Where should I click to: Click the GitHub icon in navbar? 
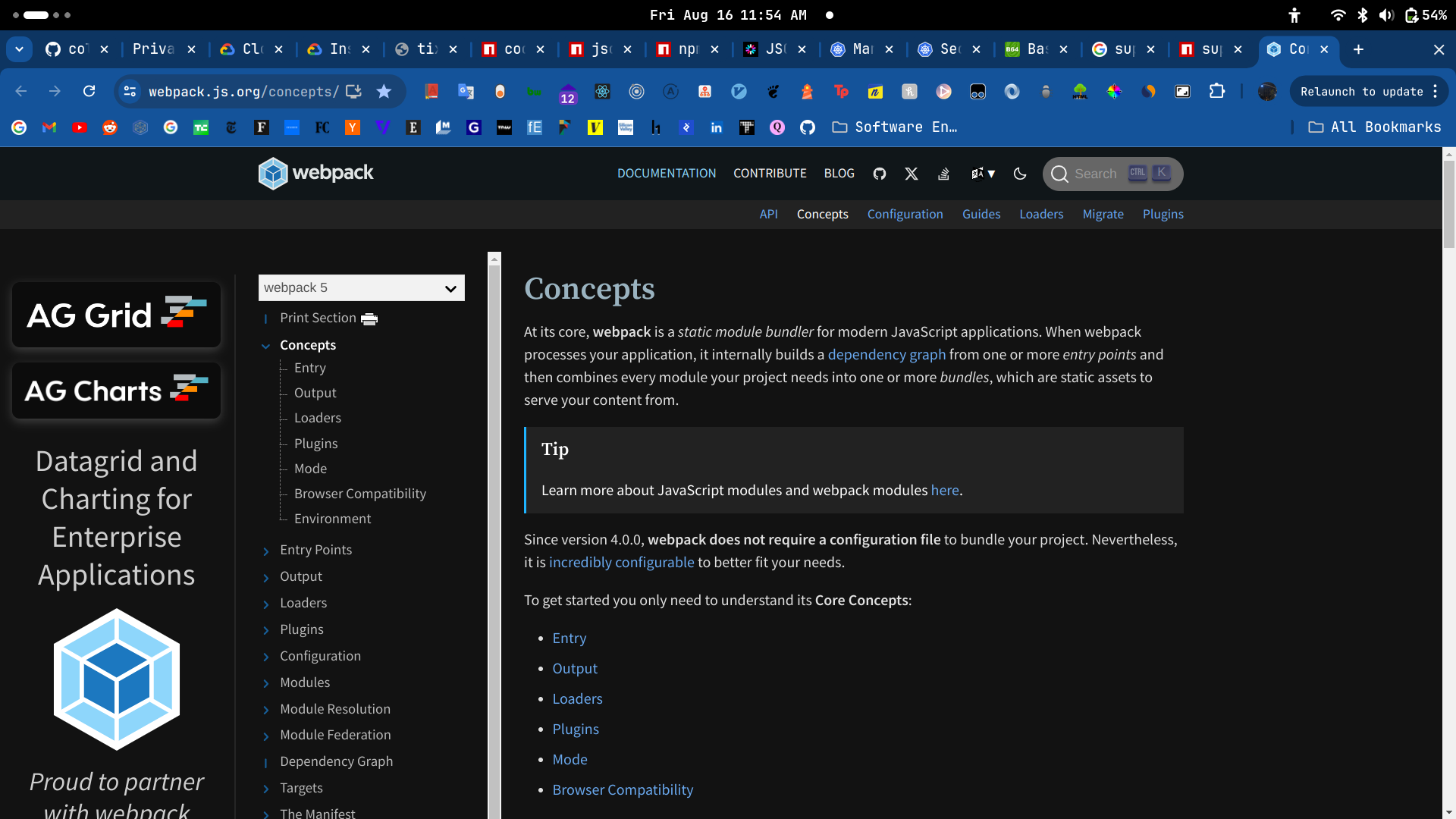(879, 173)
